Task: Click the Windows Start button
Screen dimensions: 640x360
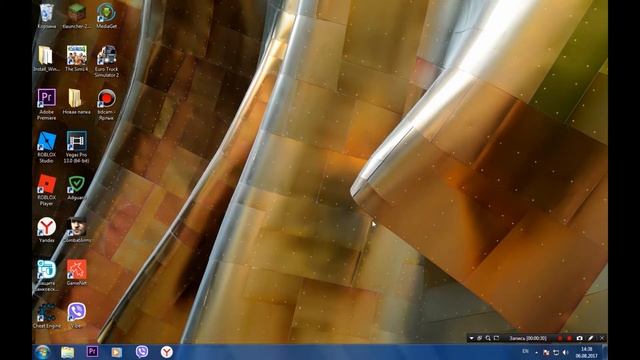Action: click(x=42, y=352)
